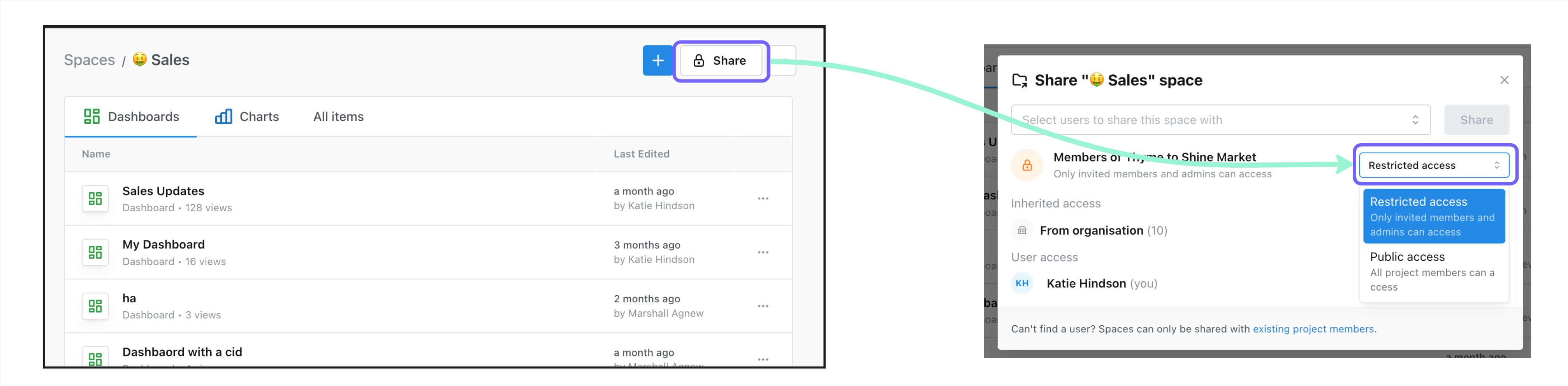Click the My Dashboard grid icon
The width and height of the screenshot is (1568, 386).
tap(95, 252)
